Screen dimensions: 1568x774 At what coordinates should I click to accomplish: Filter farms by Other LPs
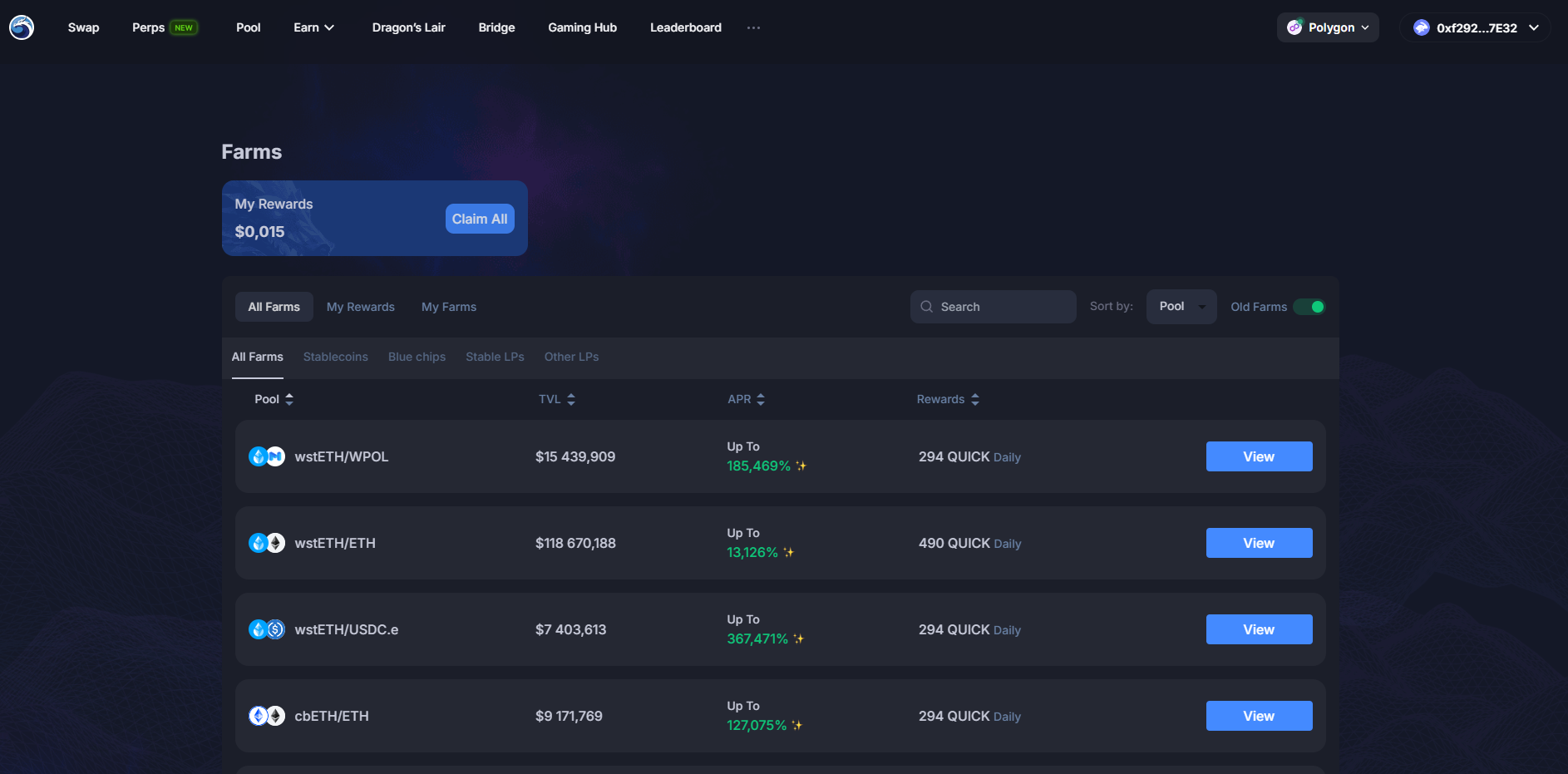[x=572, y=357]
